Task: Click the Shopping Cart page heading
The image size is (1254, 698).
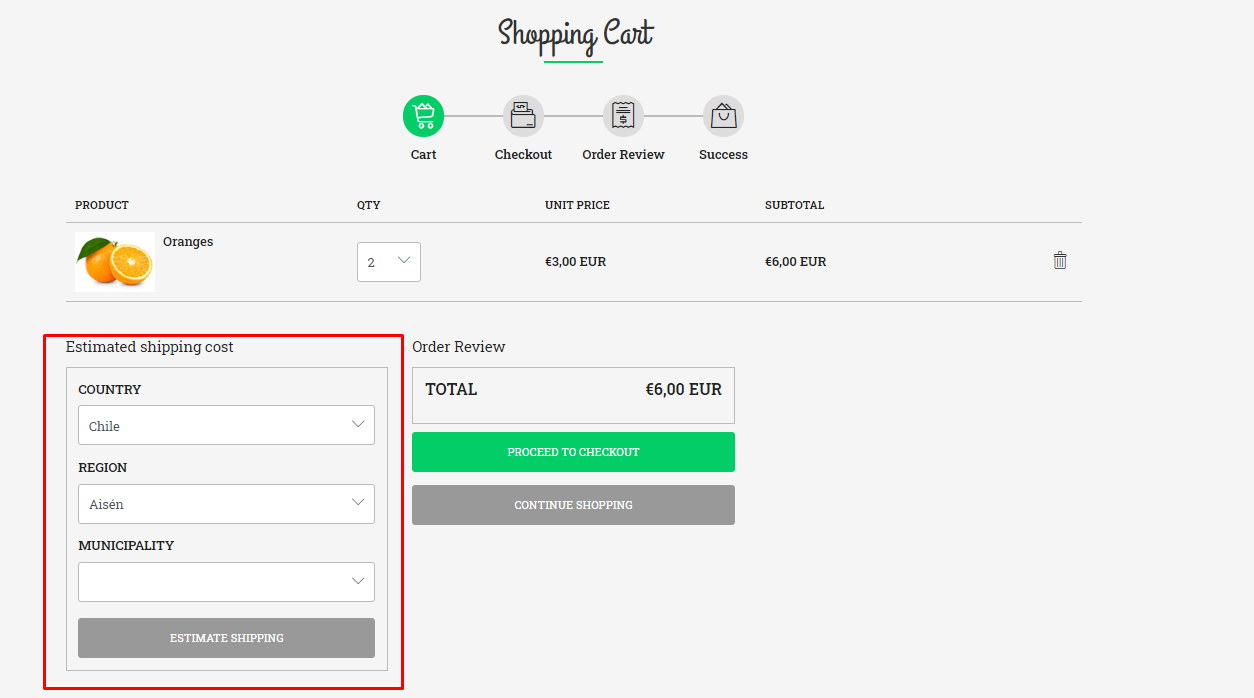Action: [575, 34]
